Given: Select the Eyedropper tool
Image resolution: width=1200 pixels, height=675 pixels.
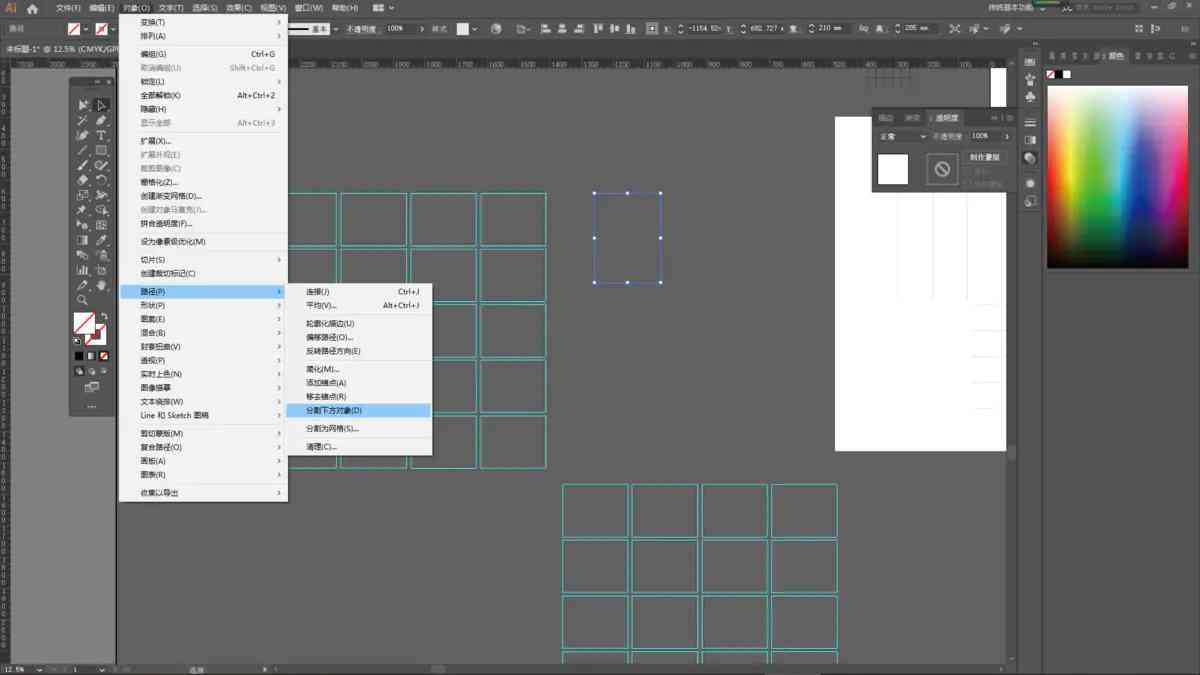Looking at the screenshot, I should [101, 240].
